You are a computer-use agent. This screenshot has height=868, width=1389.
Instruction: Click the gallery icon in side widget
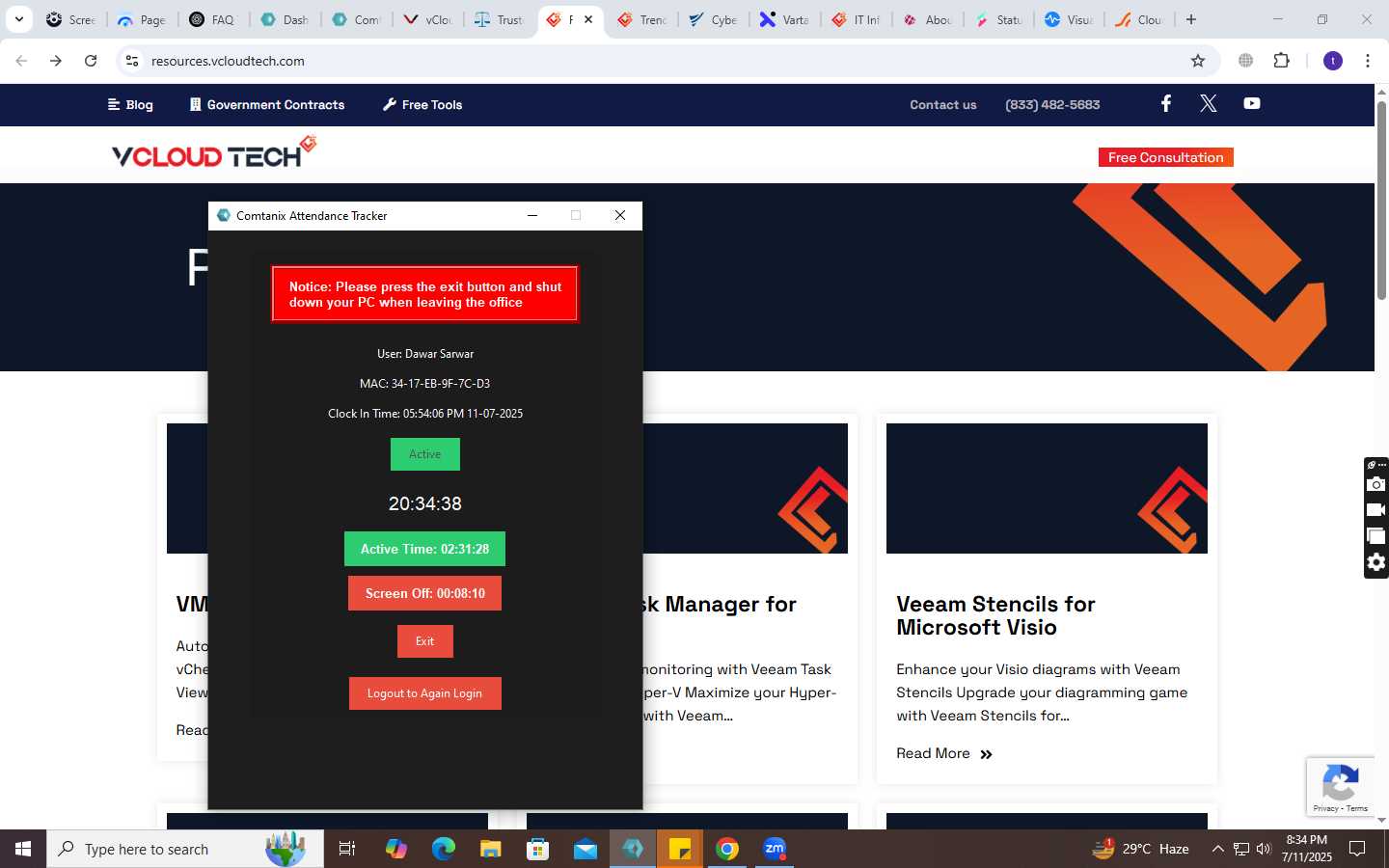1376,536
